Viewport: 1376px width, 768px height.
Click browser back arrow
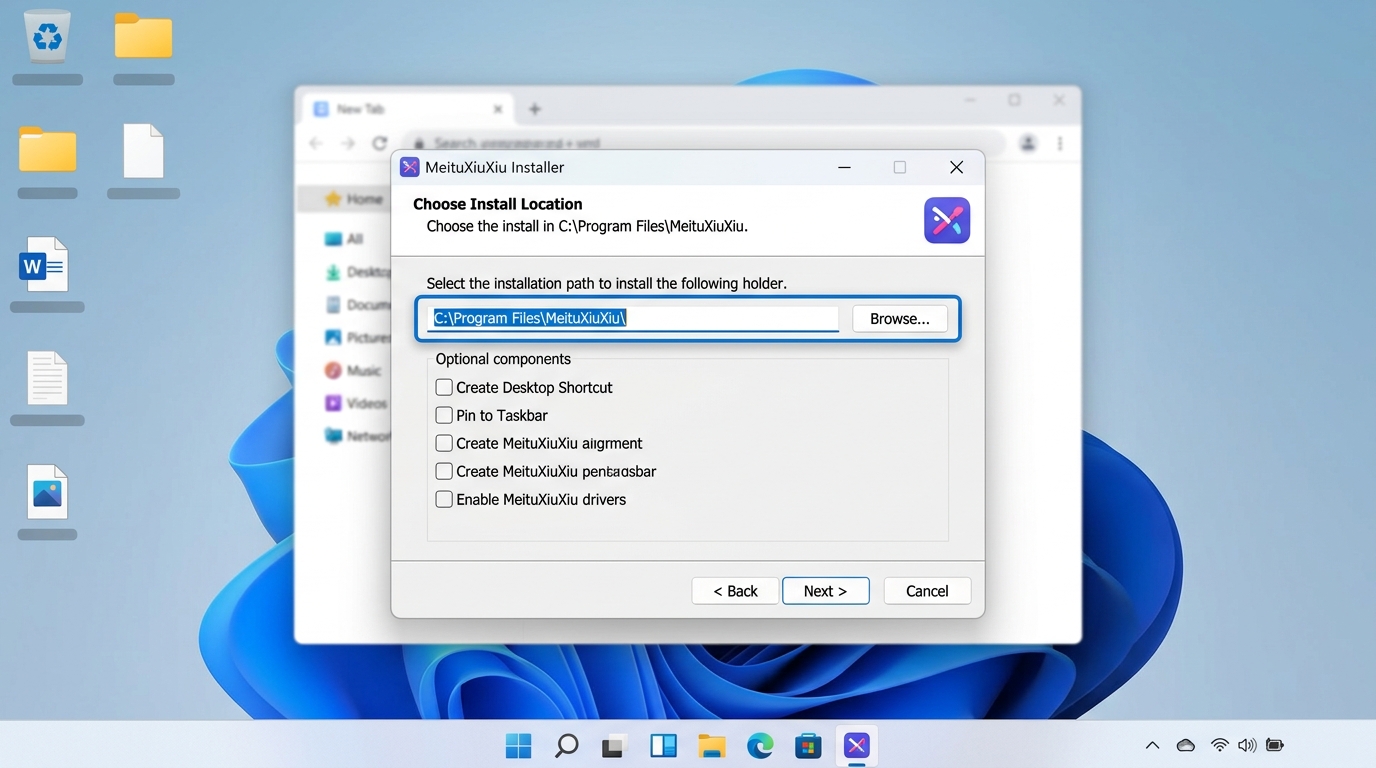coord(316,143)
